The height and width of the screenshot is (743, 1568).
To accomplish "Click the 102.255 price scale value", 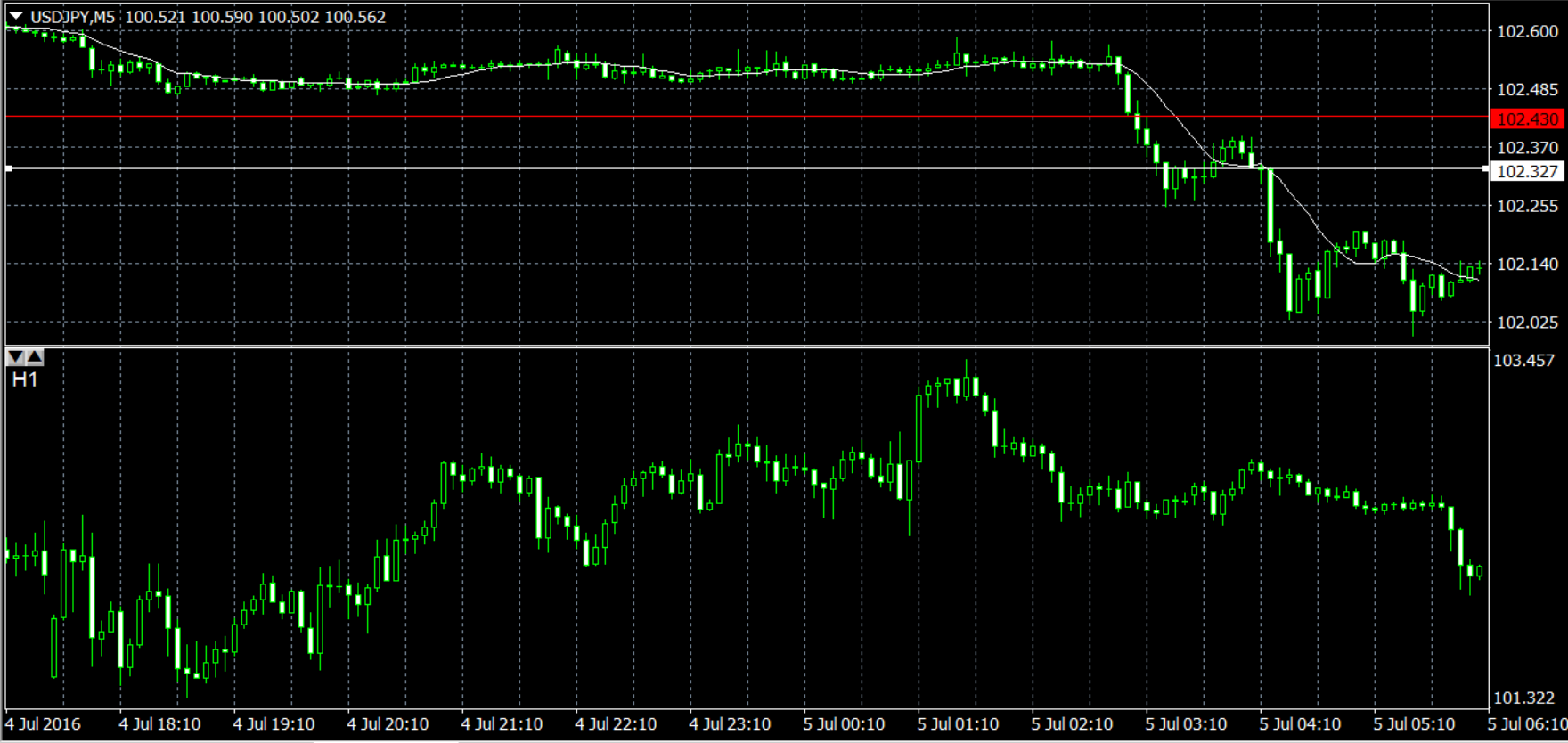I will coord(1527,206).
